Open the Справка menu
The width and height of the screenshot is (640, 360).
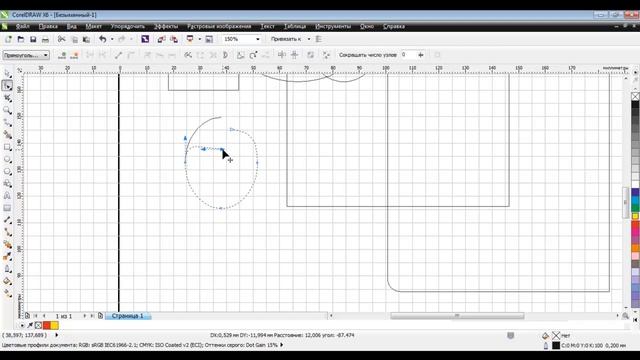pos(394,27)
